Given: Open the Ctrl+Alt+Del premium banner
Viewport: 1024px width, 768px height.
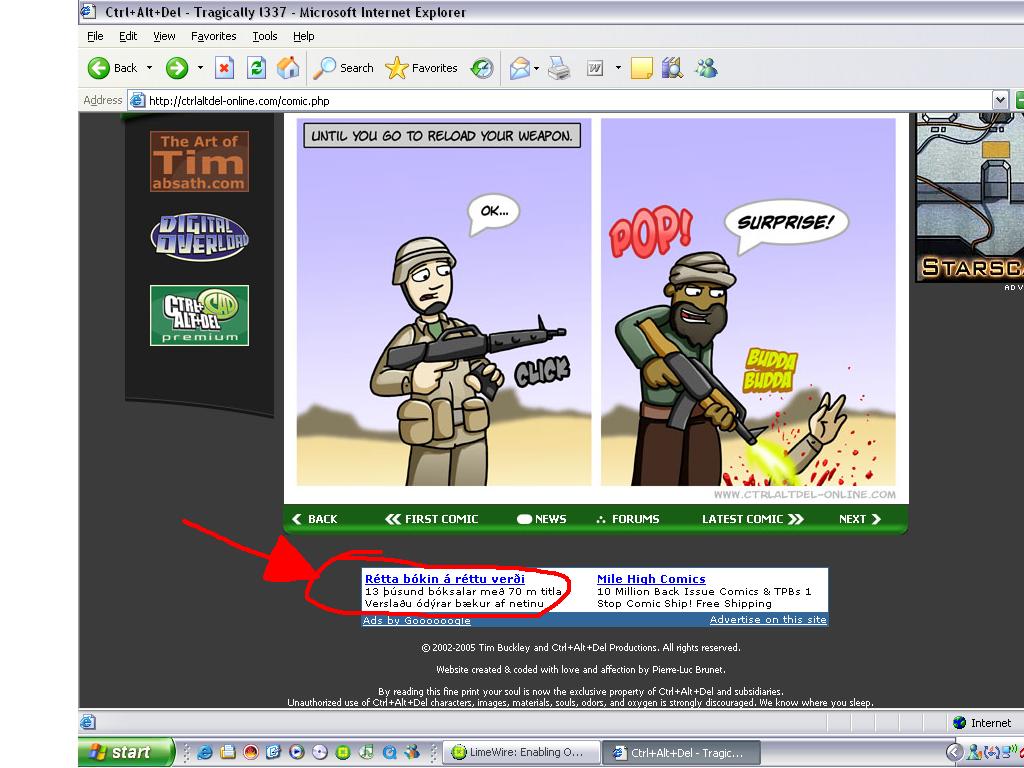Looking at the screenshot, I should (x=199, y=315).
